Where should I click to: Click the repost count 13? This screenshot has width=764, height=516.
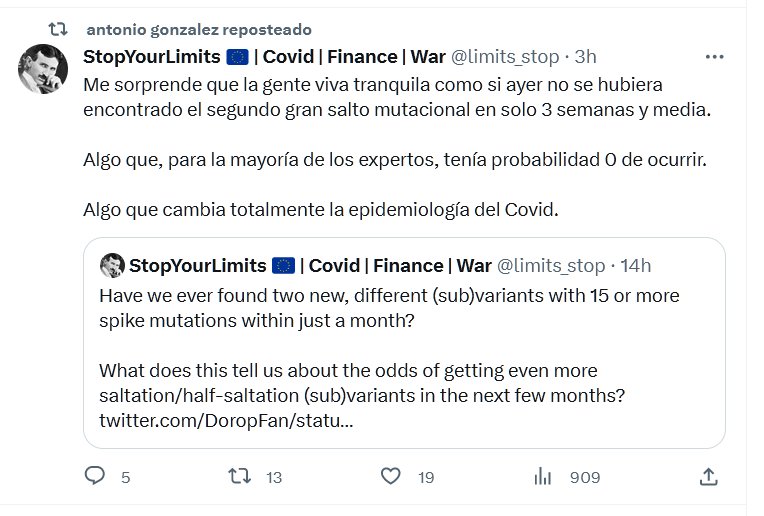273,478
